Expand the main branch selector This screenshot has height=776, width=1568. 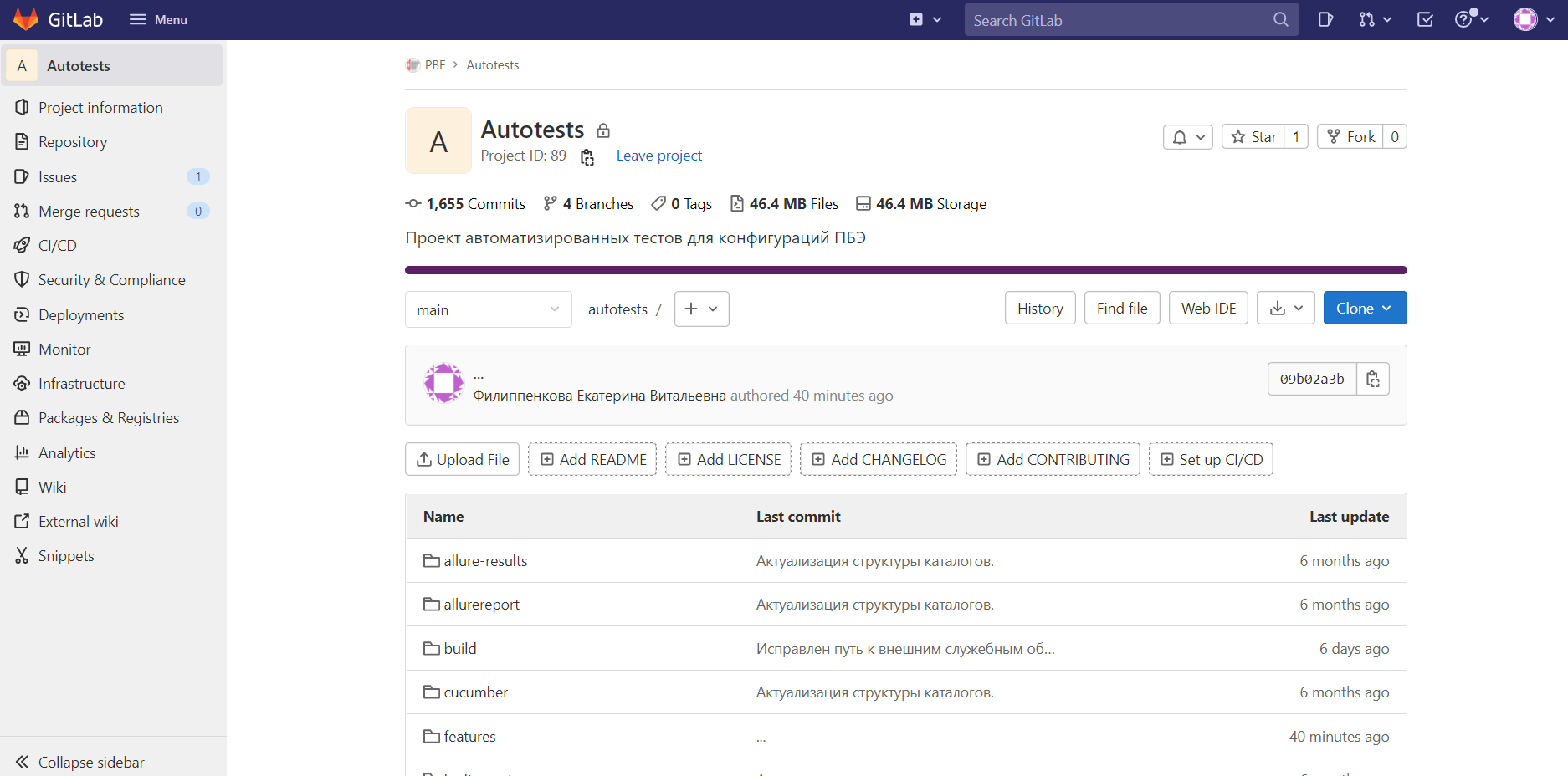[x=488, y=309]
